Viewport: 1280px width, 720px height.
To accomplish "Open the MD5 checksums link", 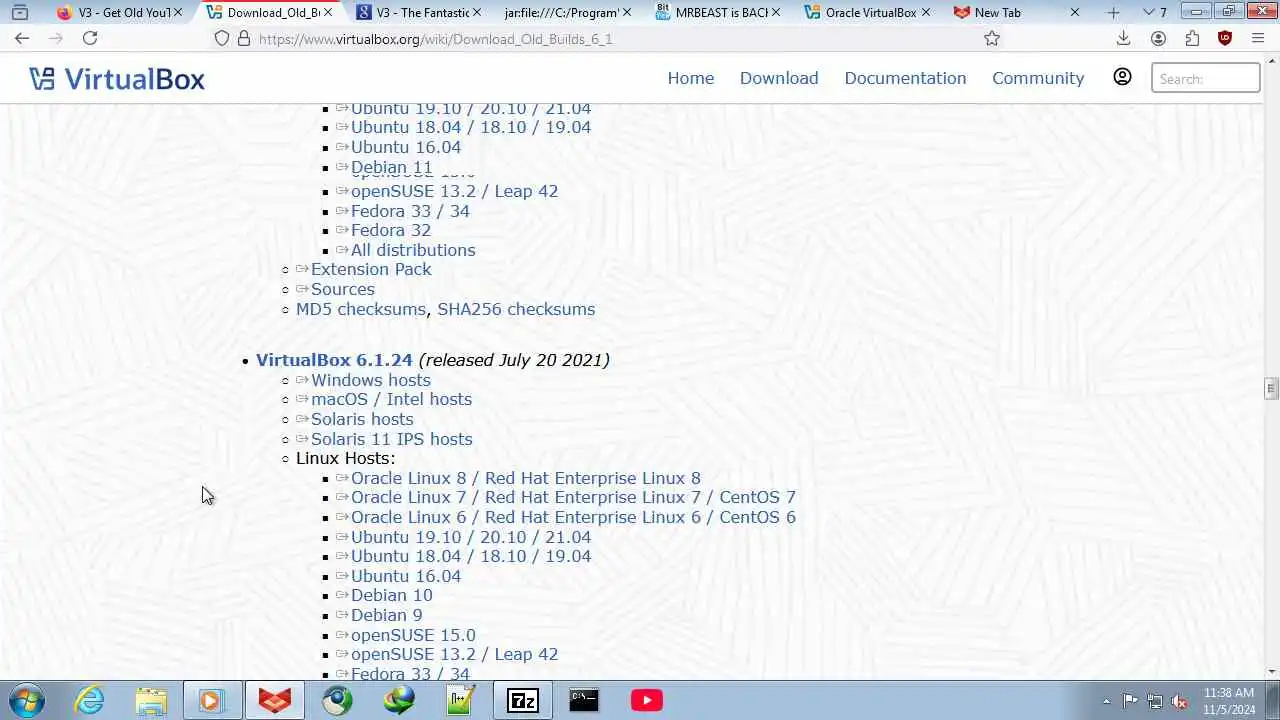I will coord(361,309).
